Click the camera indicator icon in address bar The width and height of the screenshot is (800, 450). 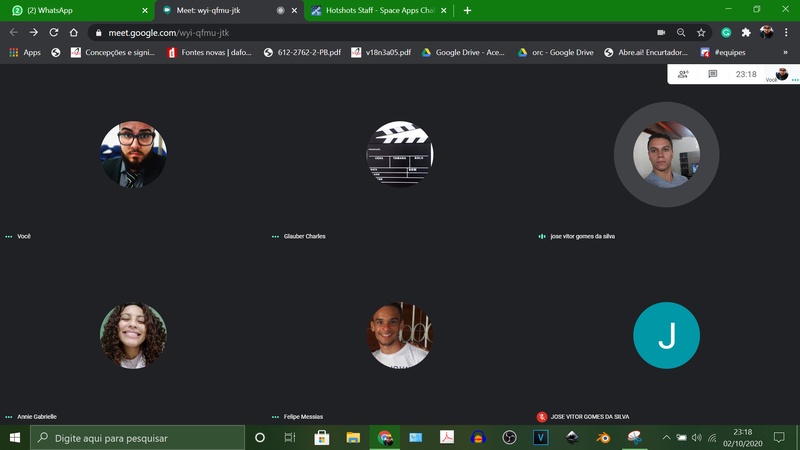[661, 32]
